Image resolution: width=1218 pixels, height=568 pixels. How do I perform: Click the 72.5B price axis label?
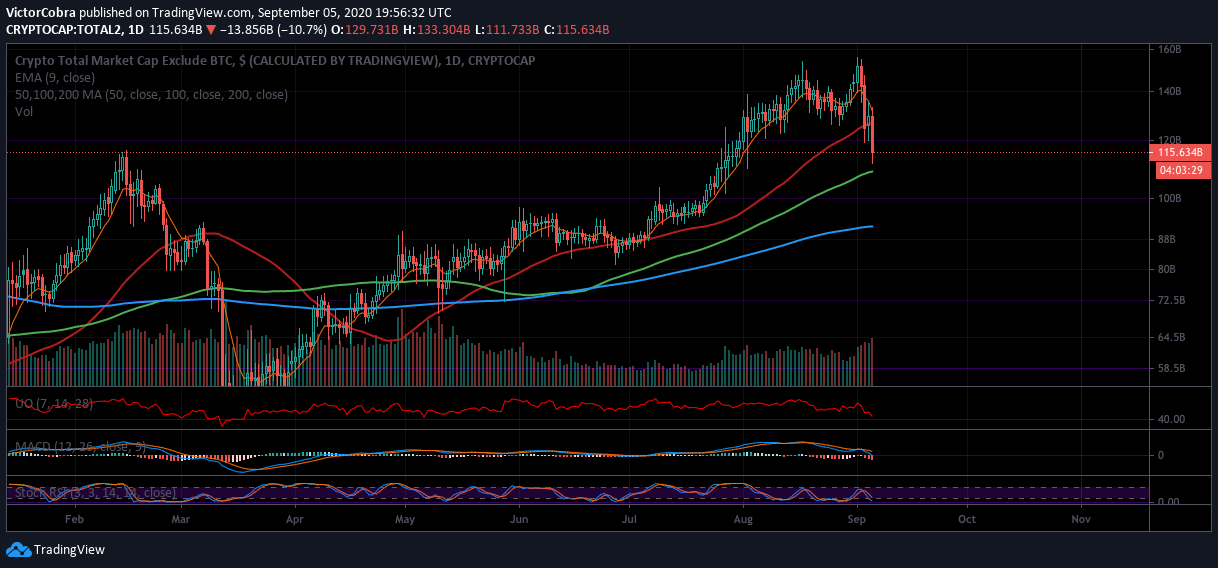coord(1172,301)
